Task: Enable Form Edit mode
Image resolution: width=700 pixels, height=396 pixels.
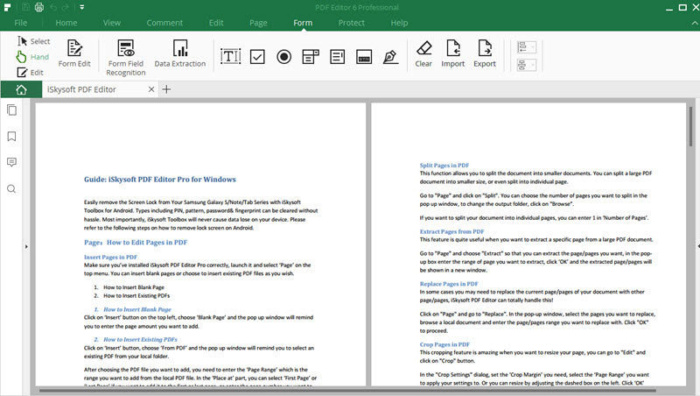Action: click(x=74, y=54)
